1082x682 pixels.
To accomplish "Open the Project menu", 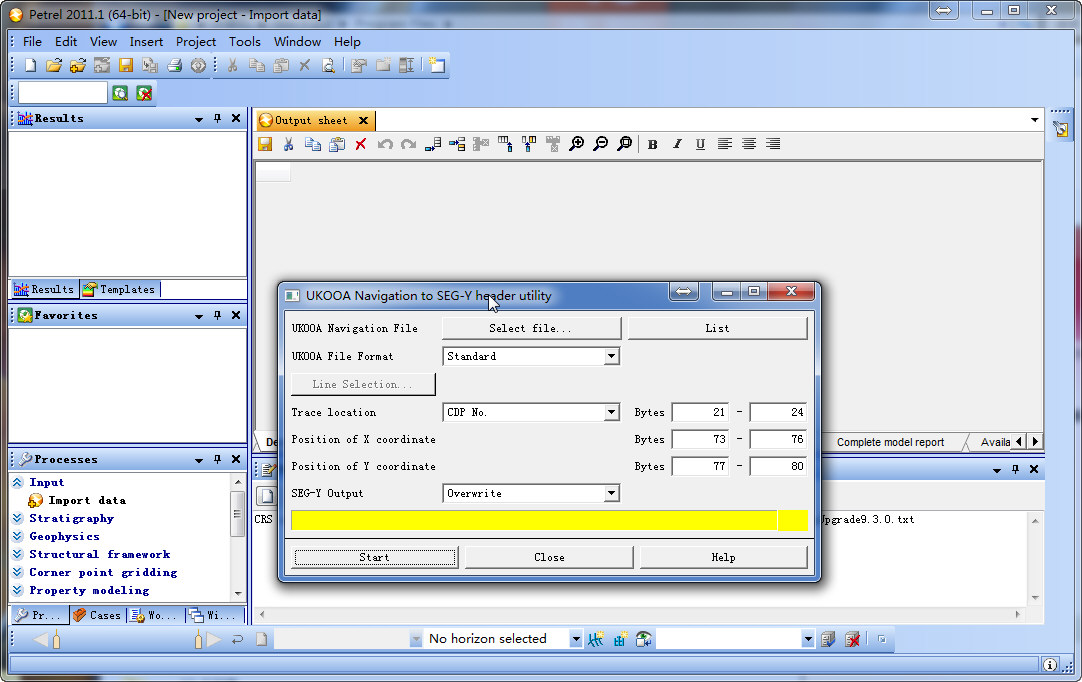I will [196, 41].
